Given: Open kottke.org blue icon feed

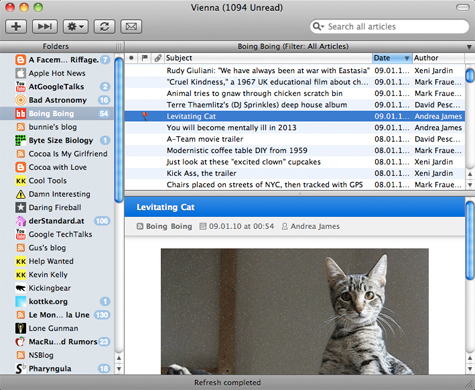Looking at the screenshot, I should point(21,301).
